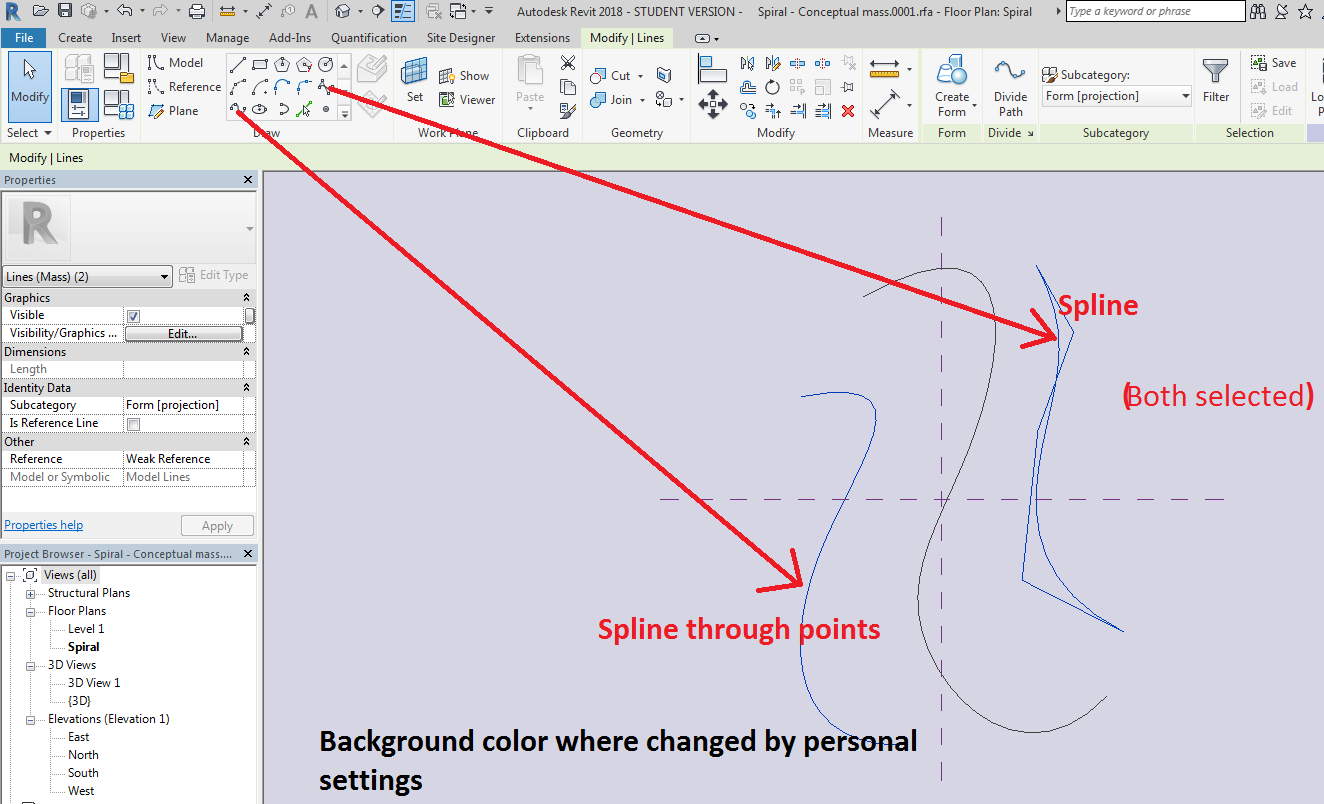Click the Align tool icon

pyautogui.click(x=712, y=68)
